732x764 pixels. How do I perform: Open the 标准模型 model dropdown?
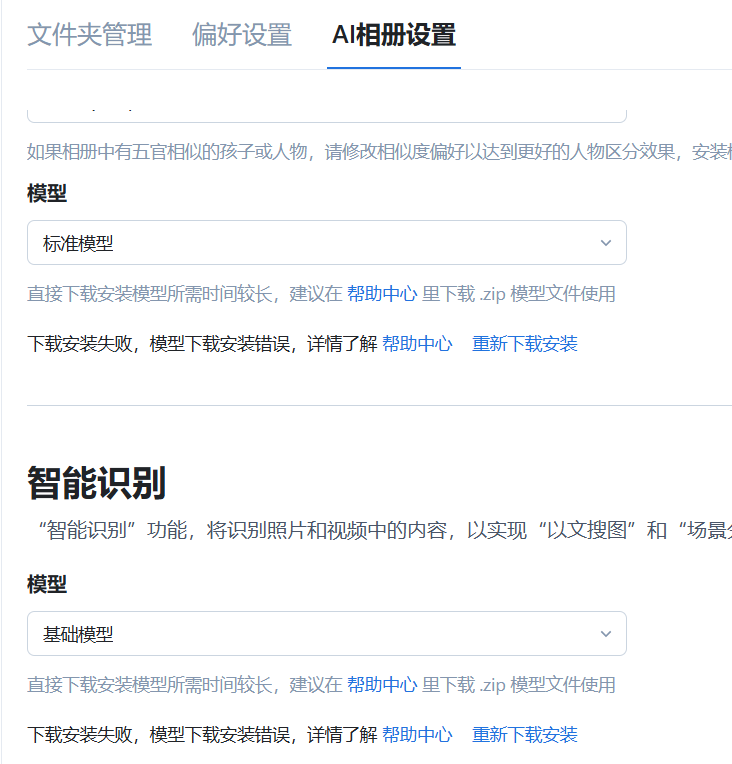coord(327,243)
